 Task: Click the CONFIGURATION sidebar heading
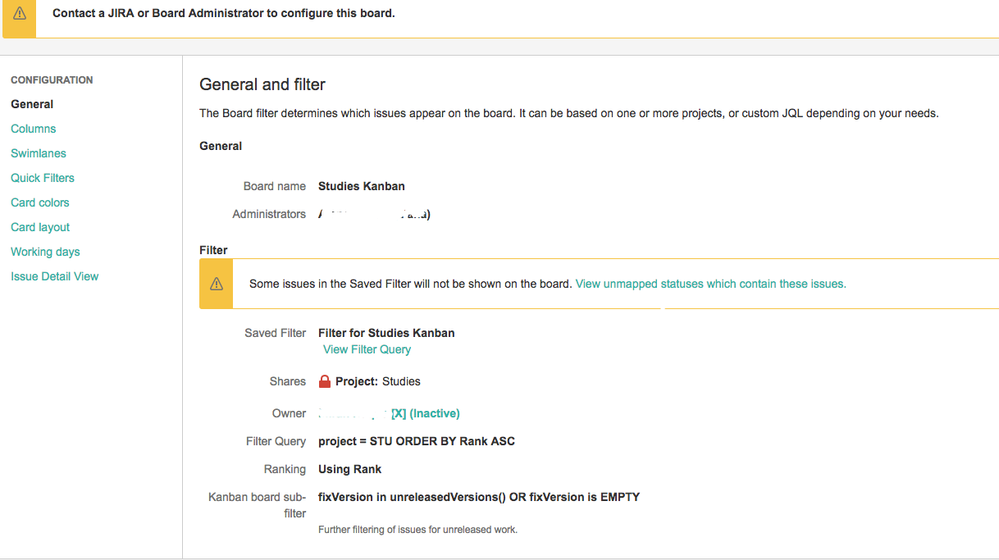(52, 80)
